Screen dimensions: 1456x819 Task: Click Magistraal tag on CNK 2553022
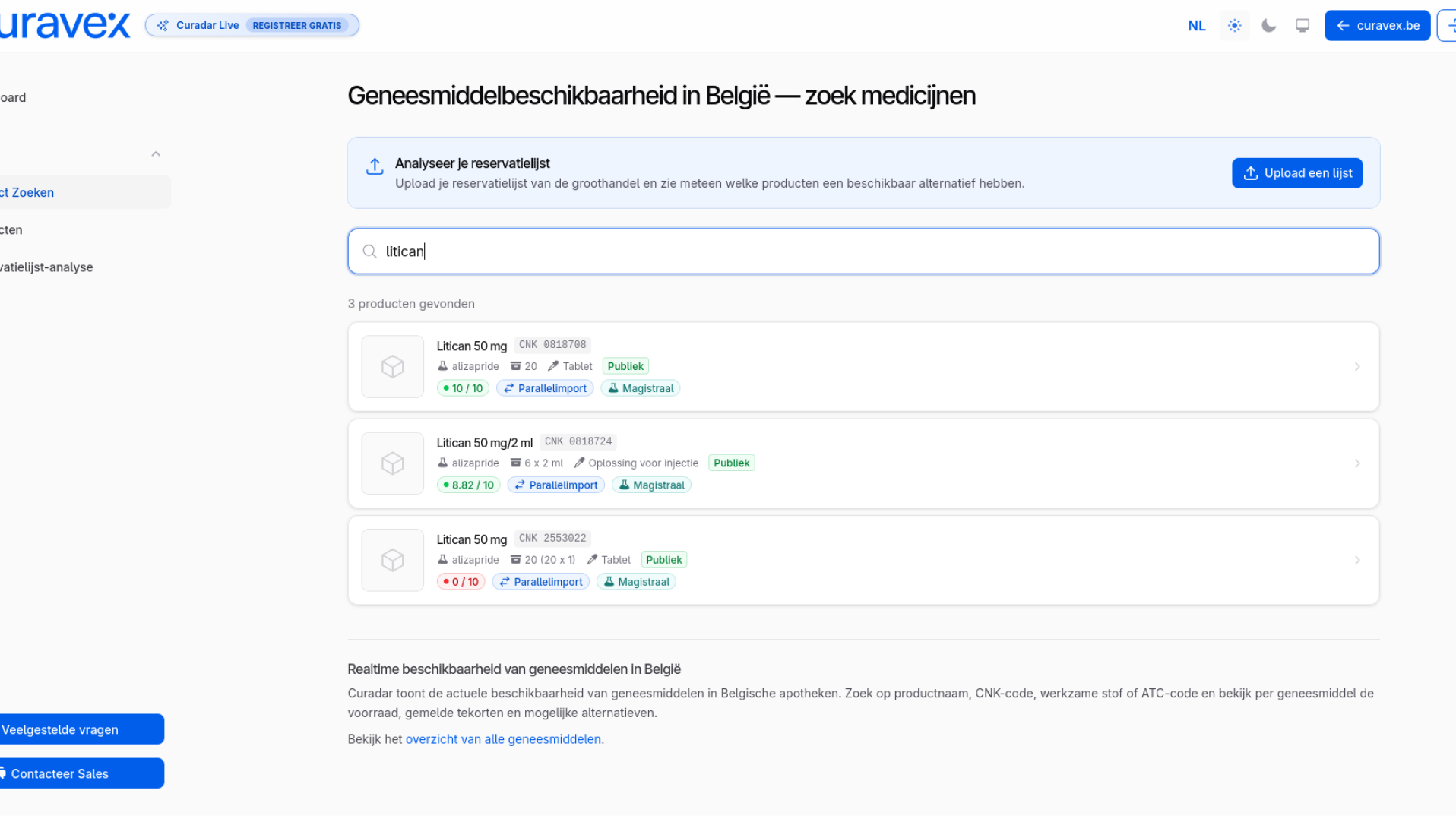tap(636, 582)
